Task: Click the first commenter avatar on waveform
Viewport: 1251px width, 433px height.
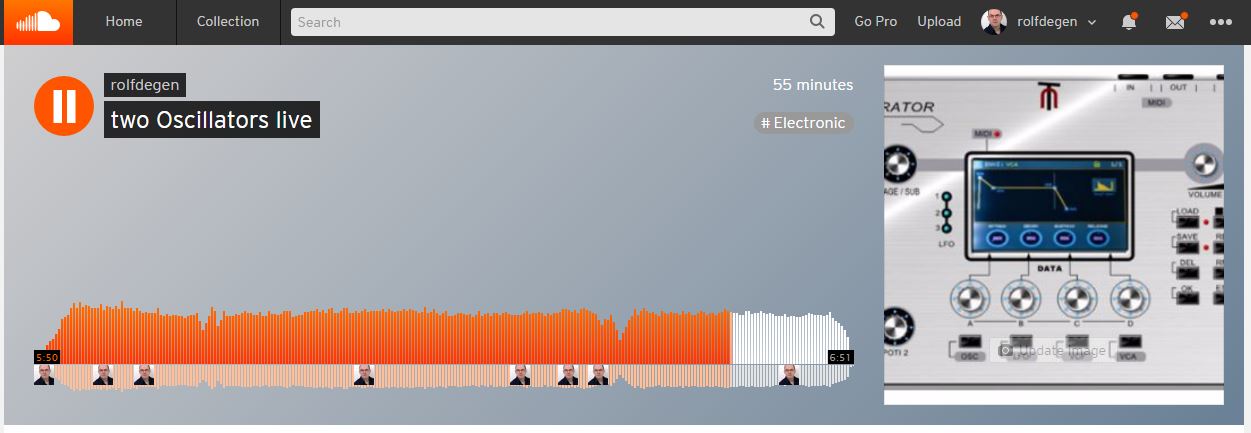Action: pyautogui.click(x=44, y=375)
